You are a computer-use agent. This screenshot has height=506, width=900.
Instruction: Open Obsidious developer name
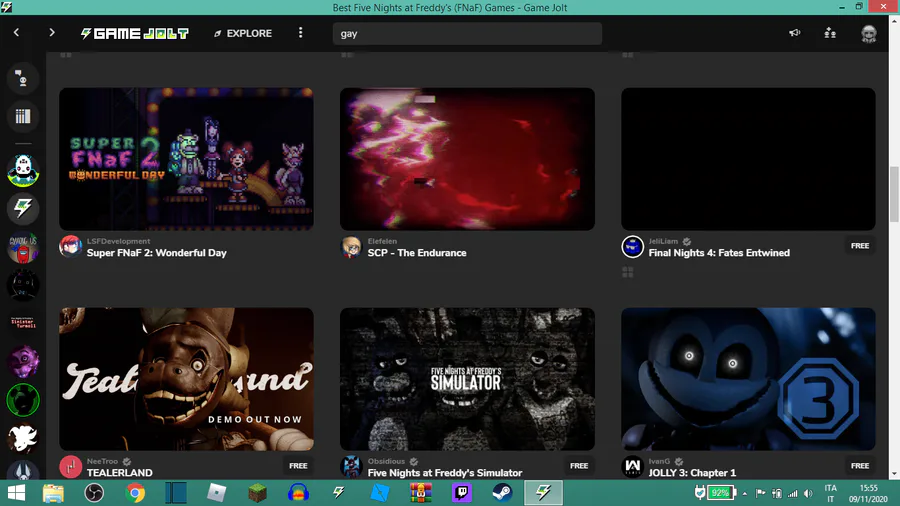point(386,461)
